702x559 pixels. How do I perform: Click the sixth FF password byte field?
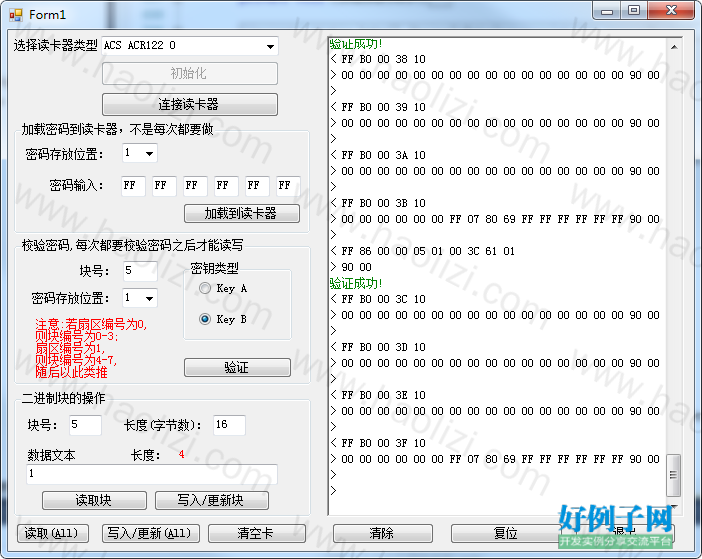click(x=288, y=186)
